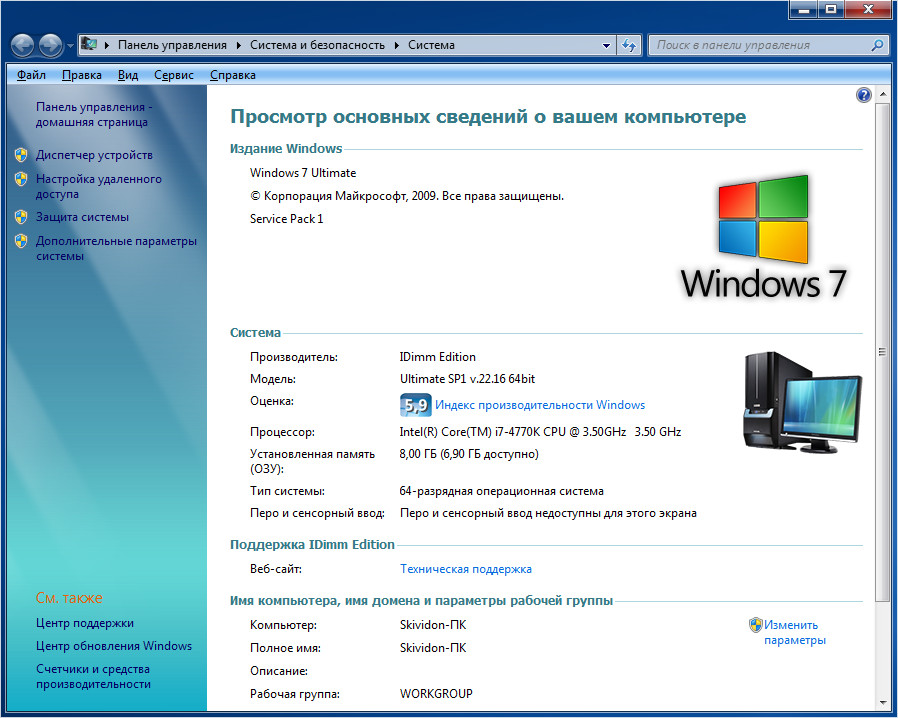
Task: Click the computer and monitor picture
Action: (802, 403)
